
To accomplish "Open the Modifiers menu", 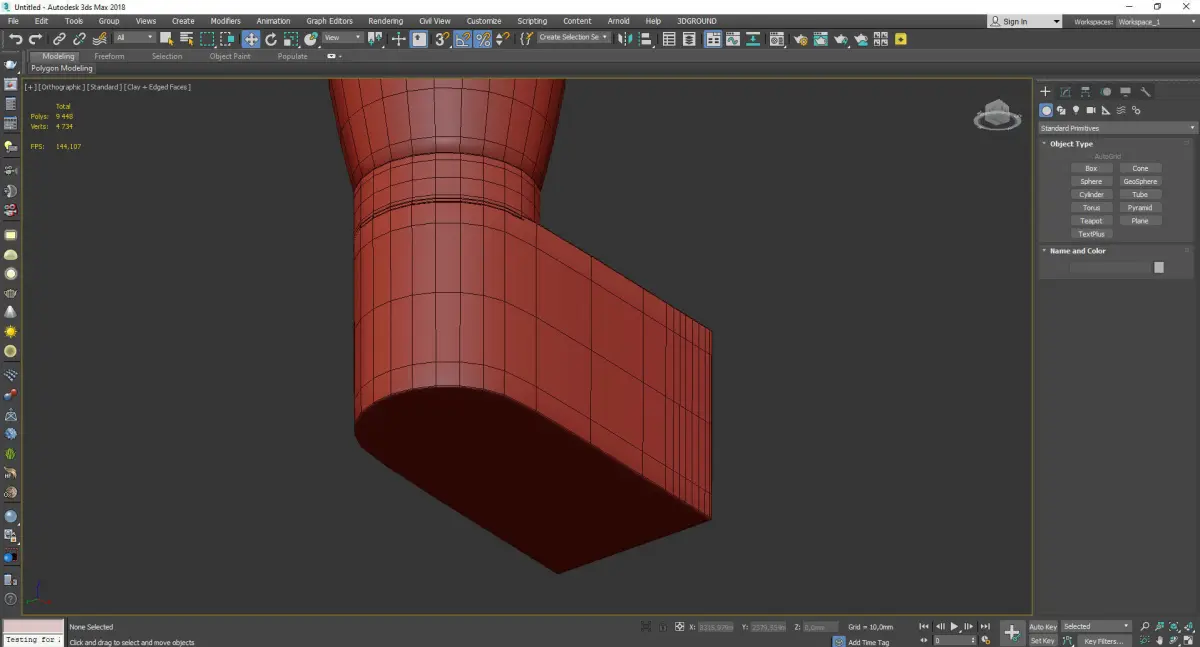I will [x=225, y=21].
